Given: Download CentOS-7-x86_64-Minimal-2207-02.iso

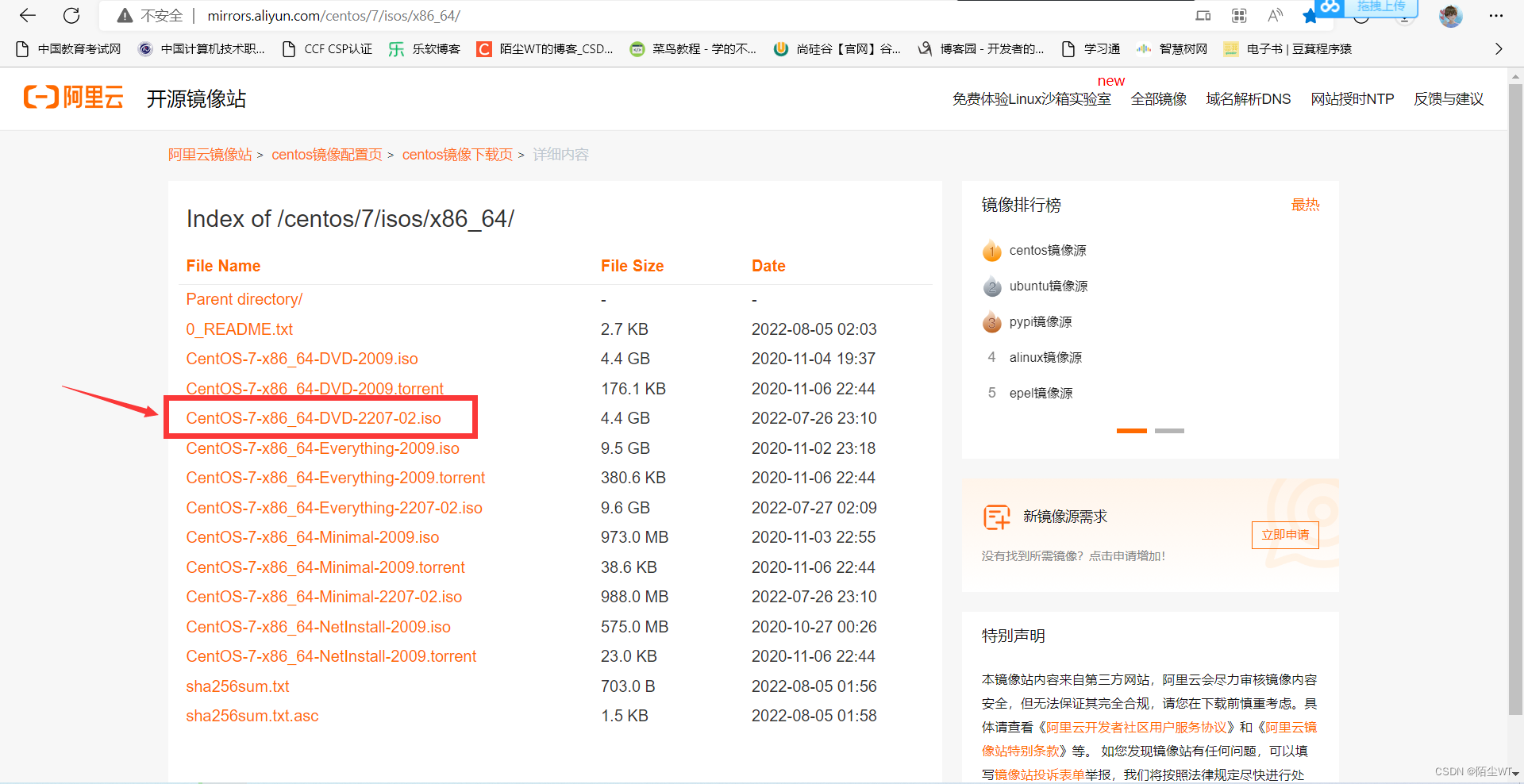Looking at the screenshot, I should point(324,597).
